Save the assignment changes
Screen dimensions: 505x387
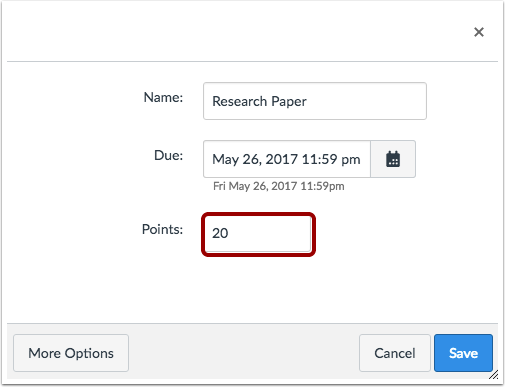tap(463, 353)
